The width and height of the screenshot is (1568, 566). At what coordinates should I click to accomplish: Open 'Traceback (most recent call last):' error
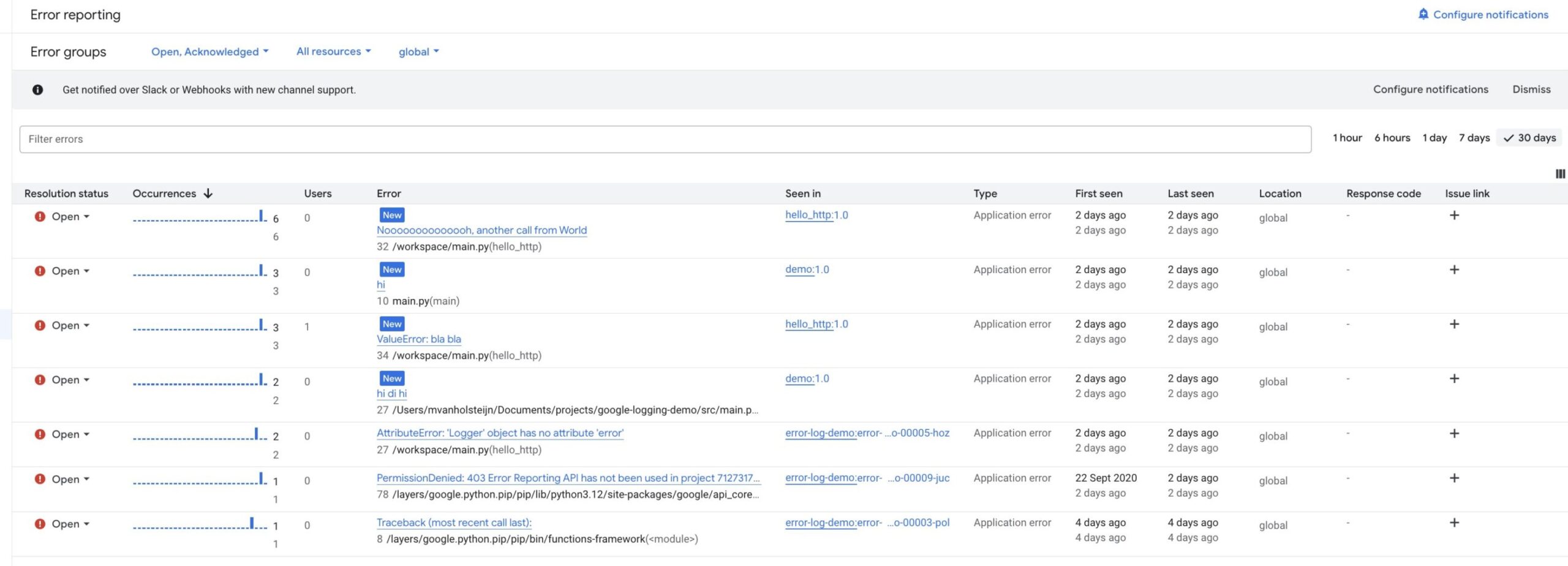(454, 523)
